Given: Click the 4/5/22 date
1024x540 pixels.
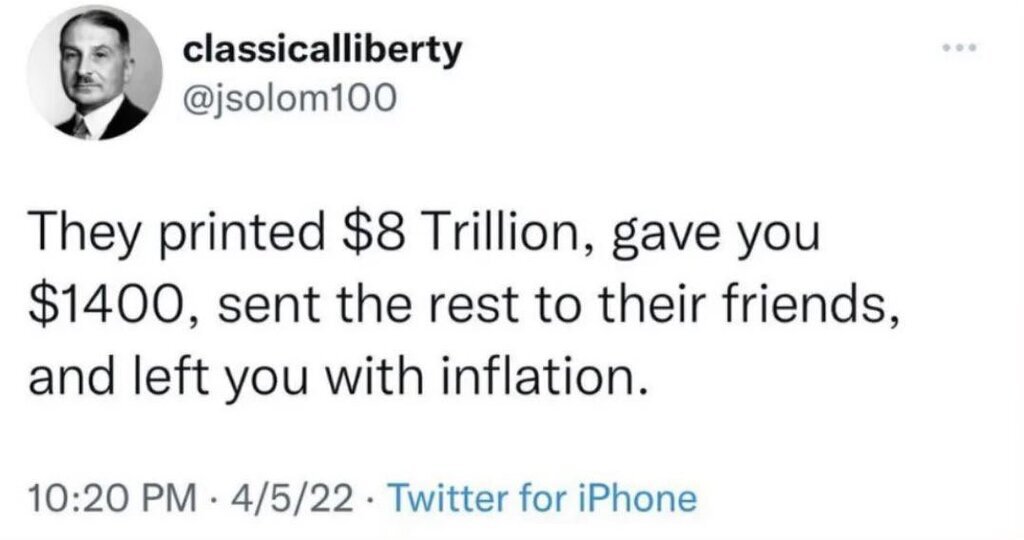Looking at the screenshot, I should click(281, 497).
